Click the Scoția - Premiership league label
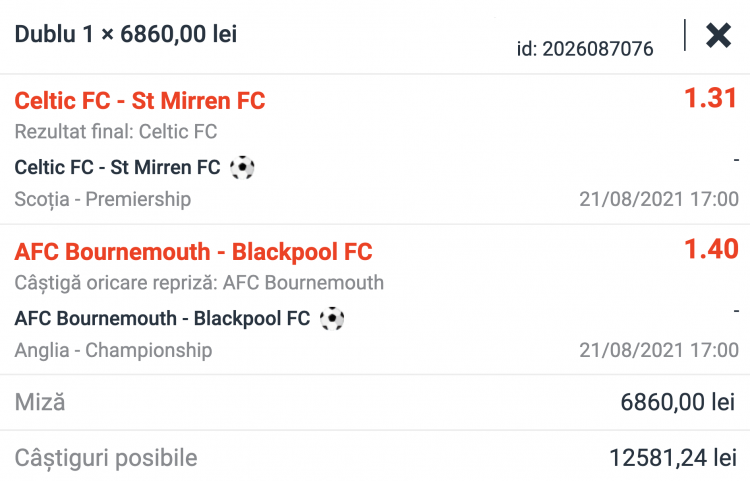 pyautogui.click(x=103, y=199)
